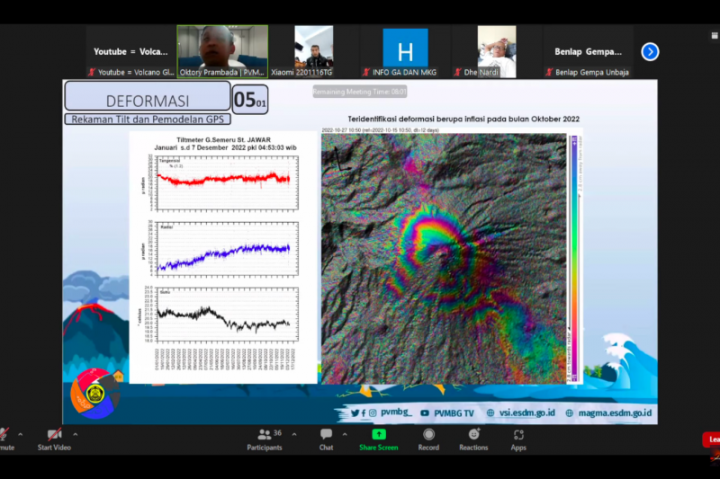
Task: Click the red Leave button
Action: tap(711, 439)
